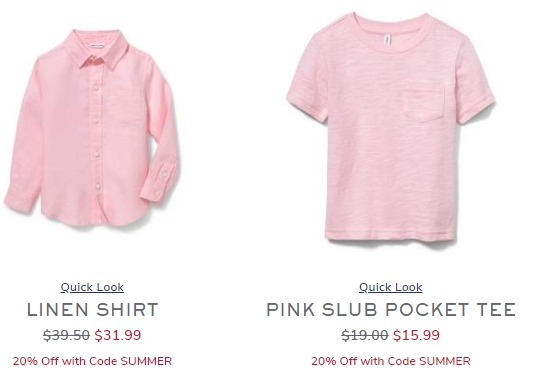The image size is (540, 375).
Task: Click the SUMMER code promo under Linen Shirt
Action: pos(92,361)
